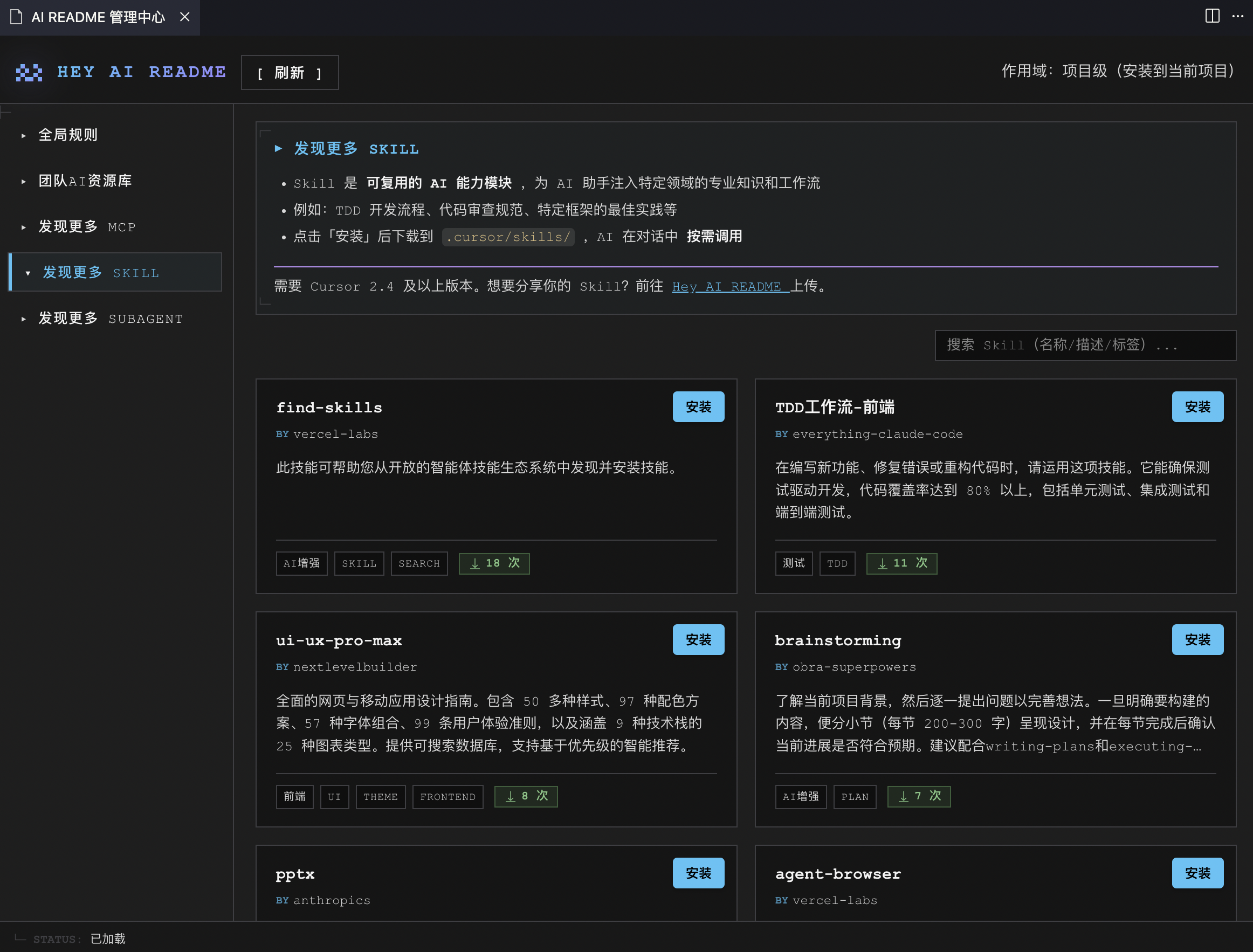The height and width of the screenshot is (952, 1253).
Task: Click the find-skills card title
Action: click(329, 408)
